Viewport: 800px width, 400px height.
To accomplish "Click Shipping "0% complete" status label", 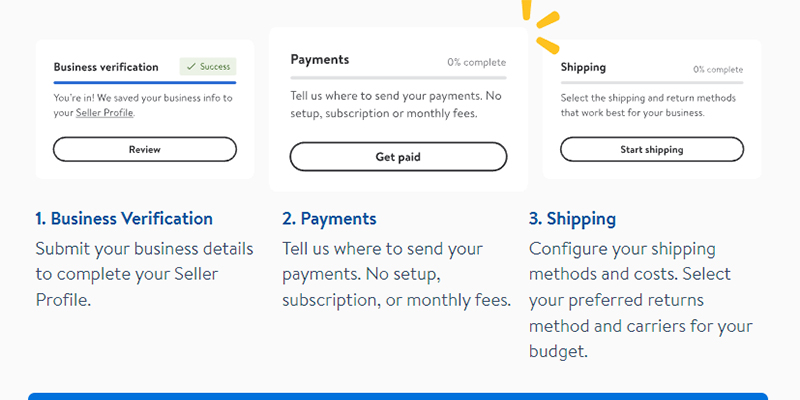I will pyautogui.click(x=718, y=70).
